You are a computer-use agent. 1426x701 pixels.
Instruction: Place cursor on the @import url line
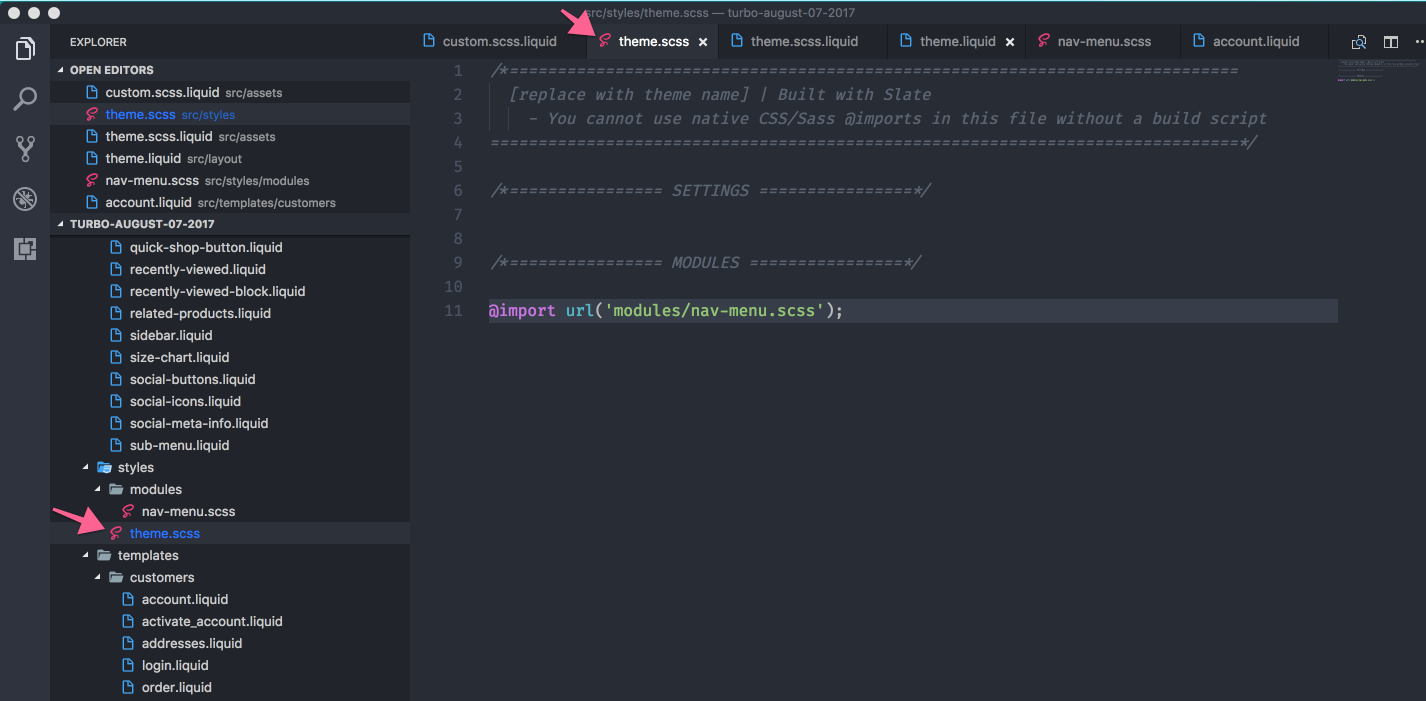(x=912, y=310)
